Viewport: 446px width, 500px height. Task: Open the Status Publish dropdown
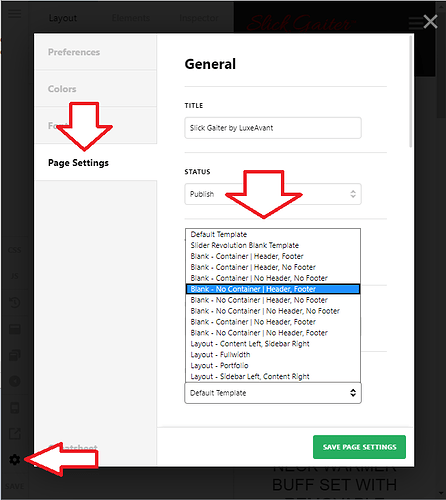[273, 194]
